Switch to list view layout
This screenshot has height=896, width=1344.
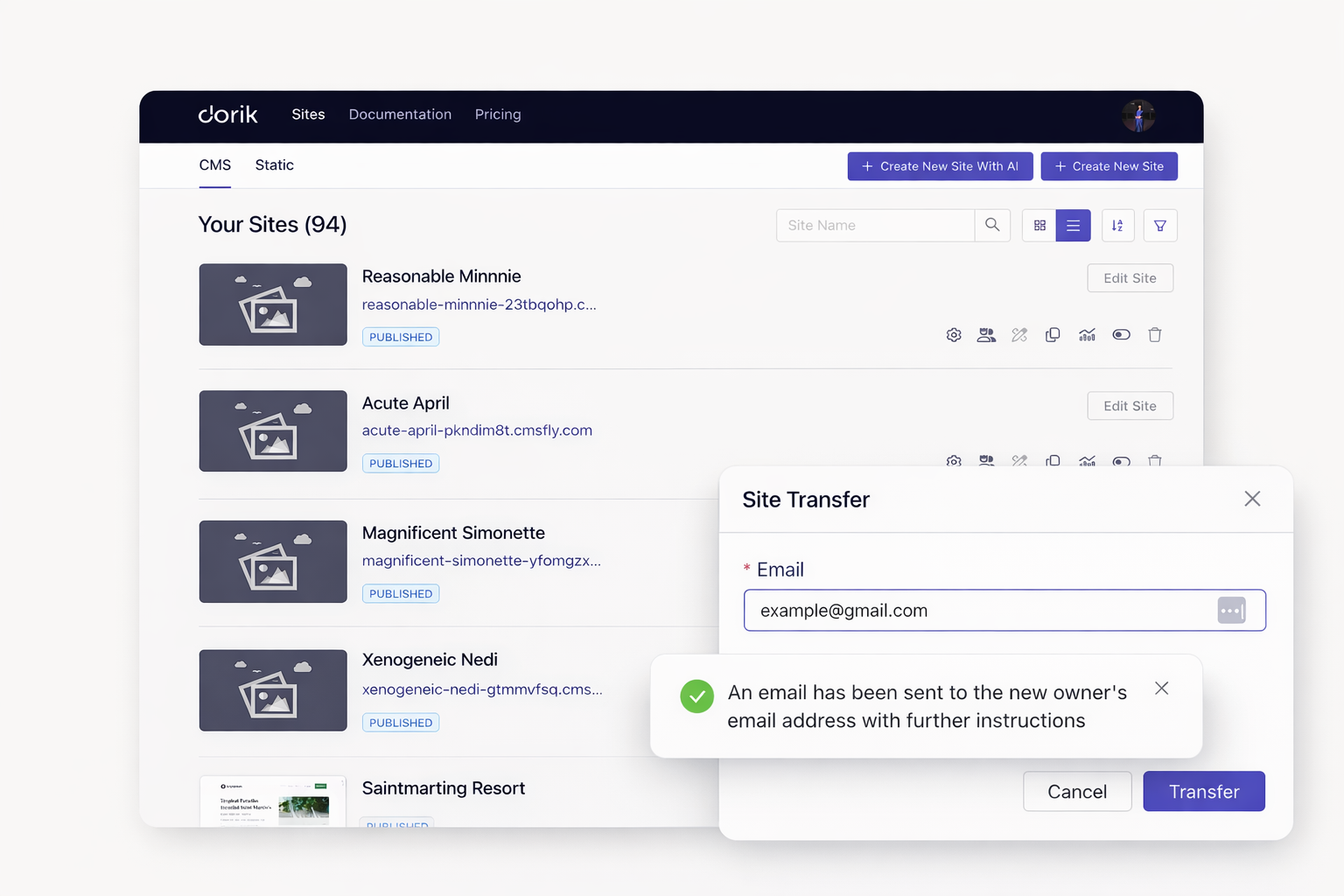[x=1073, y=226]
